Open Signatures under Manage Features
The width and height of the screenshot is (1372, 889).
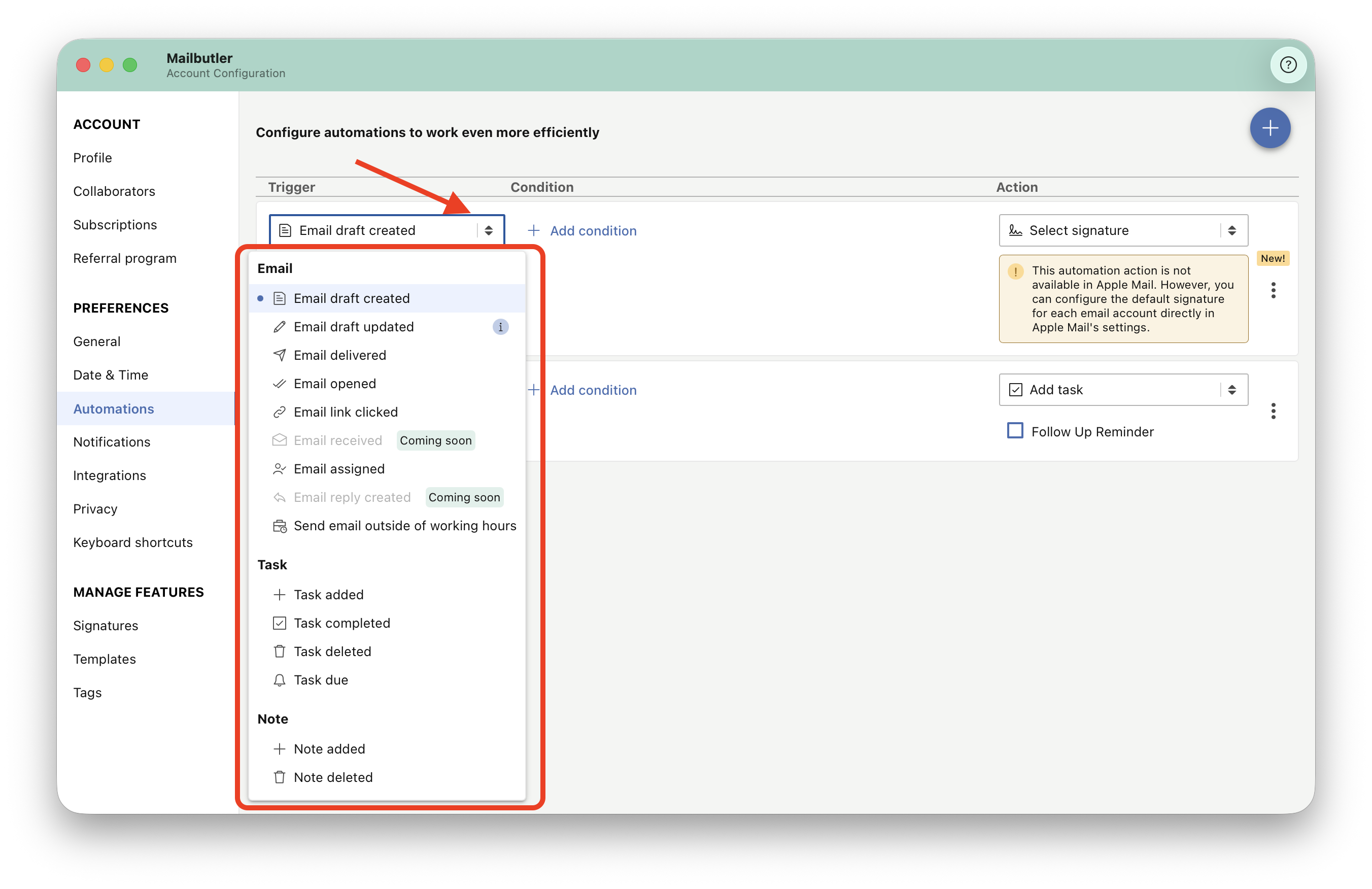coord(106,626)
